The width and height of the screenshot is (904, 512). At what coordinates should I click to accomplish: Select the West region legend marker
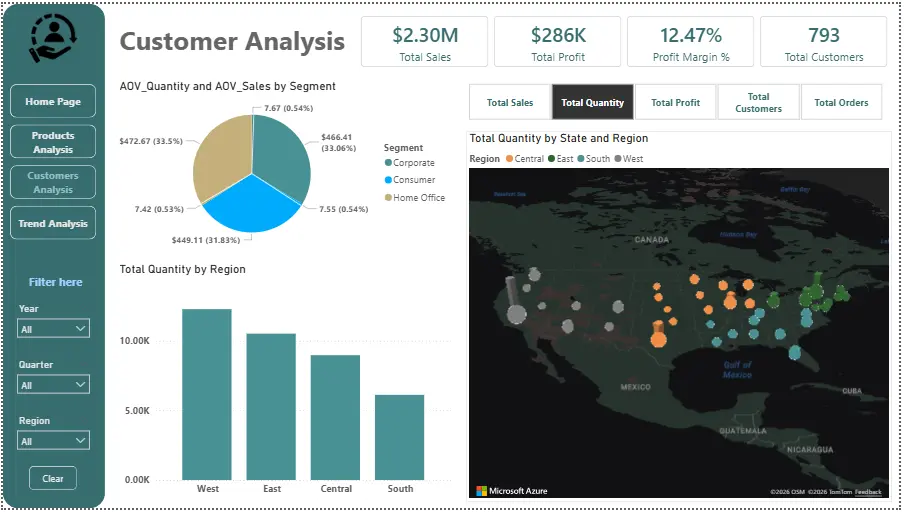point(617,159)
